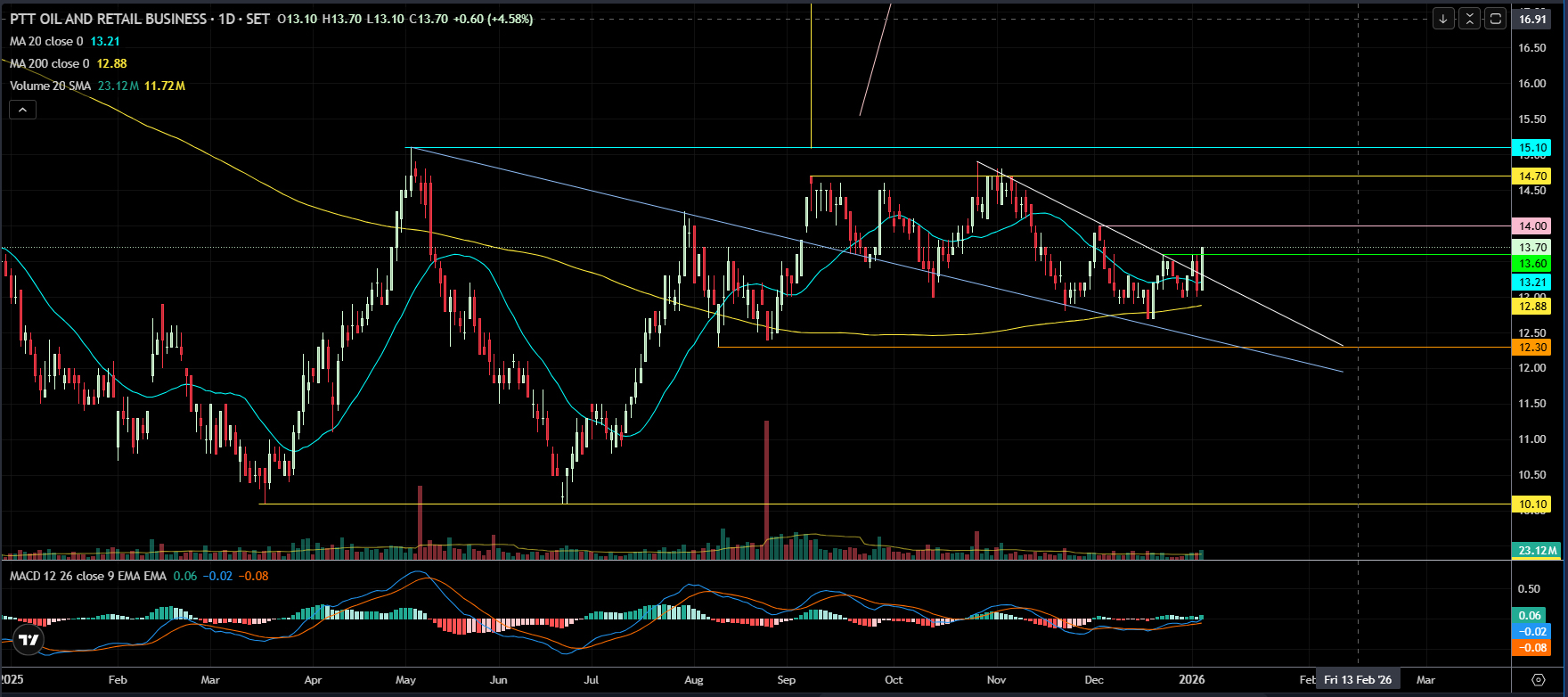Viewport: 1568px width, 697px height.
Task: Click the 13.70 last price label
Action: pyautogui.click(x=1532, y=248)
